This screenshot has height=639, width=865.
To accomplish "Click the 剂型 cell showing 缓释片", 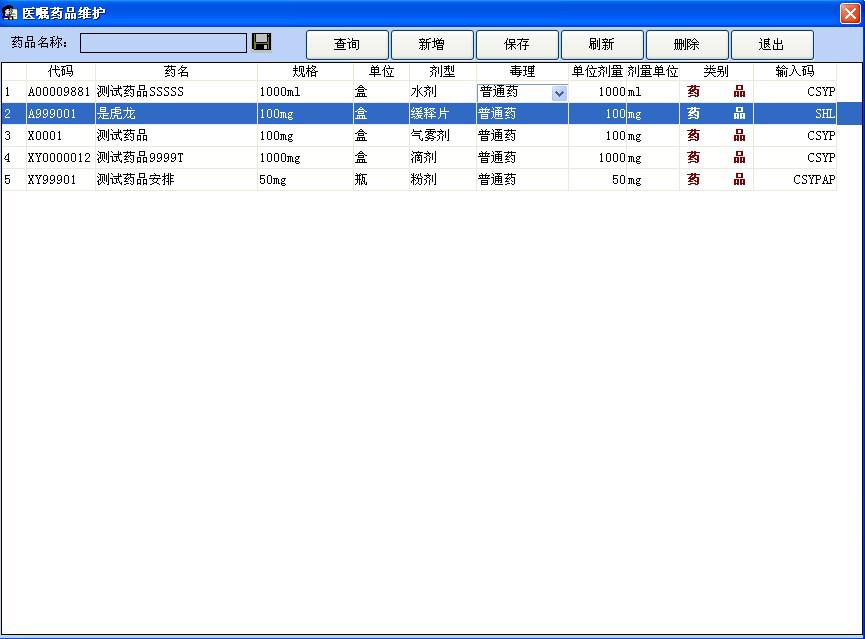I will click(x=441, y=114).
